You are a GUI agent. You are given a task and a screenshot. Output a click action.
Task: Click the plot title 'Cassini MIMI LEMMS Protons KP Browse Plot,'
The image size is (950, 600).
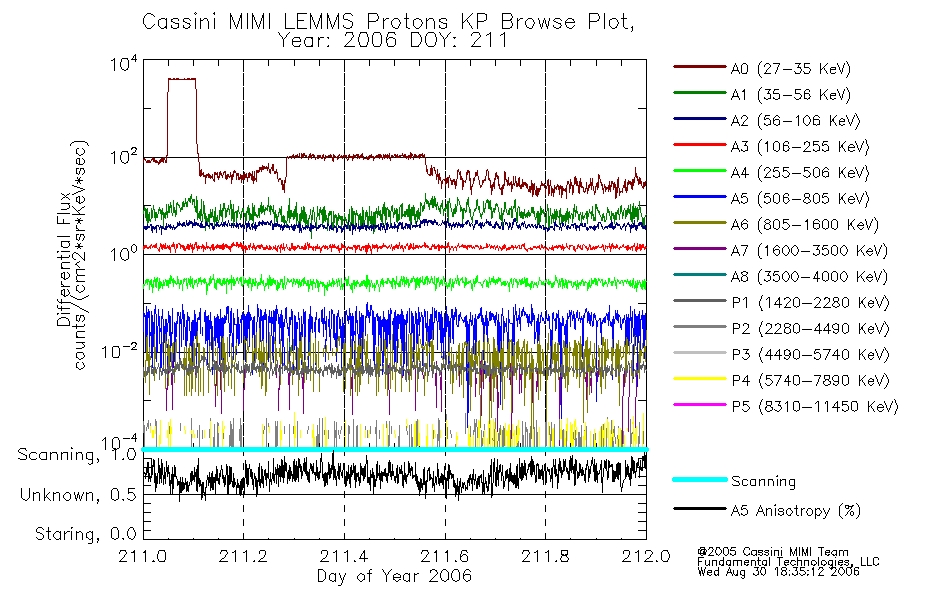coord(388,22)
